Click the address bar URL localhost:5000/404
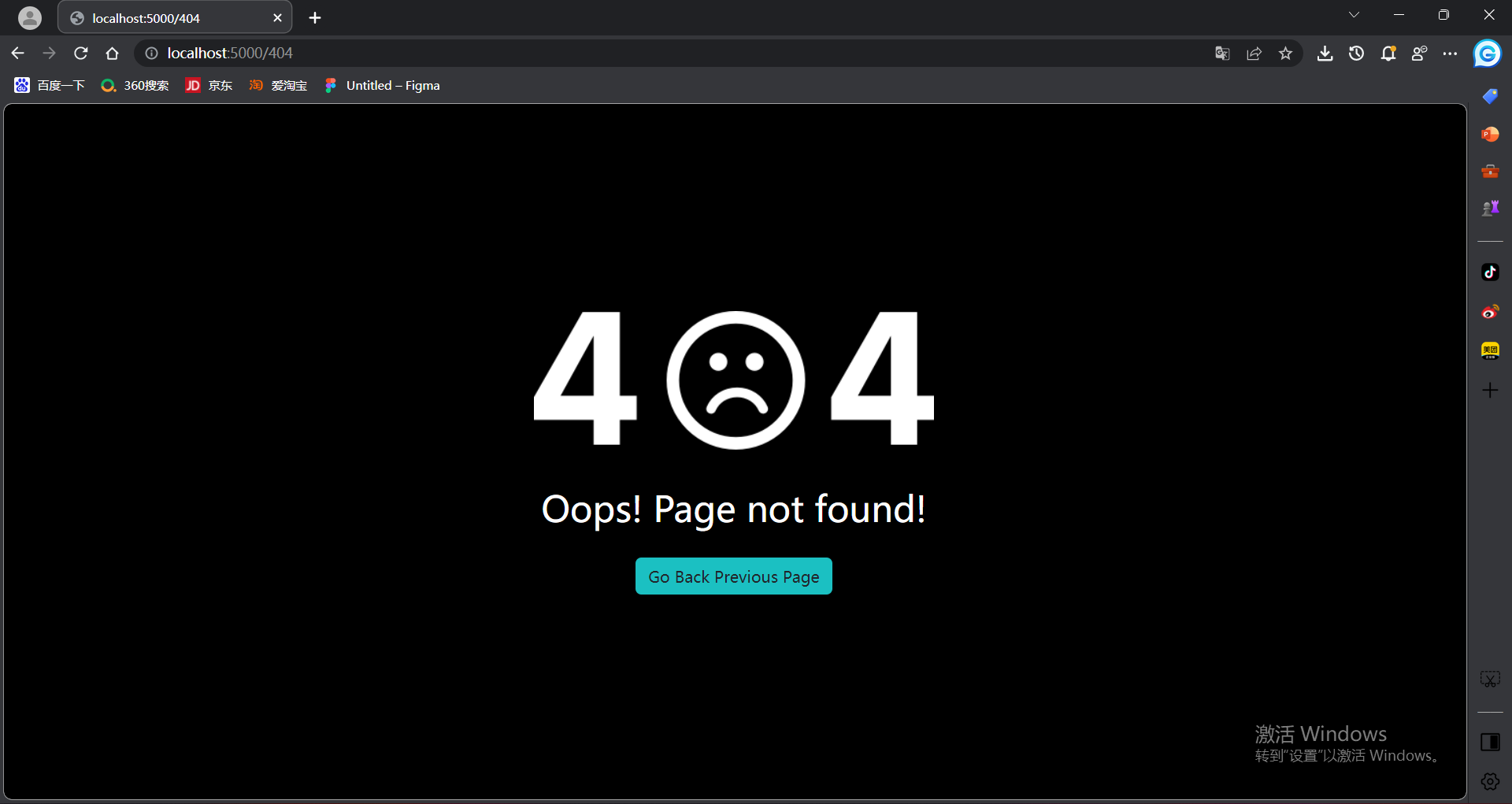Viewport: 1512px width, 804px height. [x=230, y=53]
